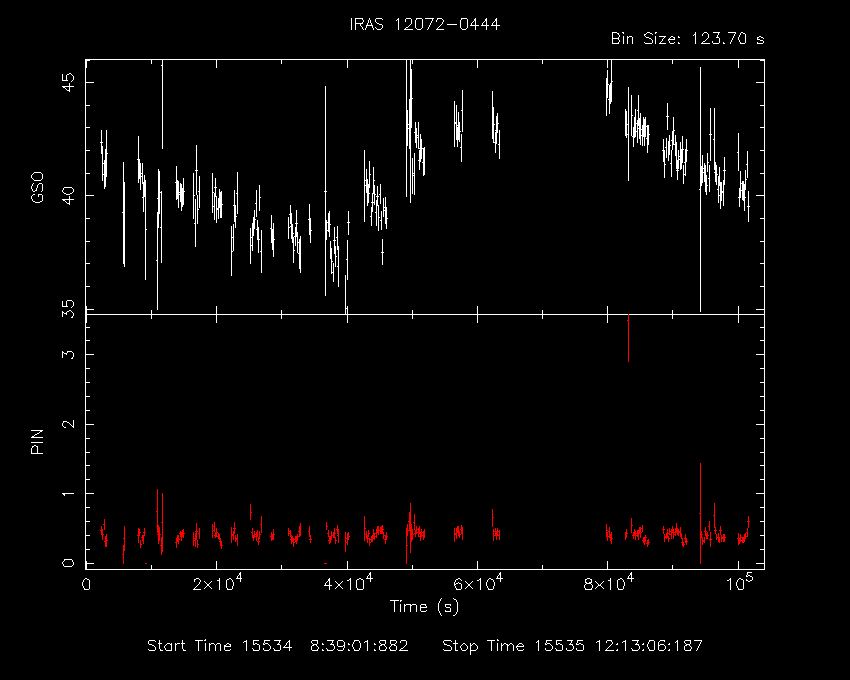Click the 35 tick label on GSO axis
Image resolution: width=850 pixels, height=680 pixels.
coord(69,309)
